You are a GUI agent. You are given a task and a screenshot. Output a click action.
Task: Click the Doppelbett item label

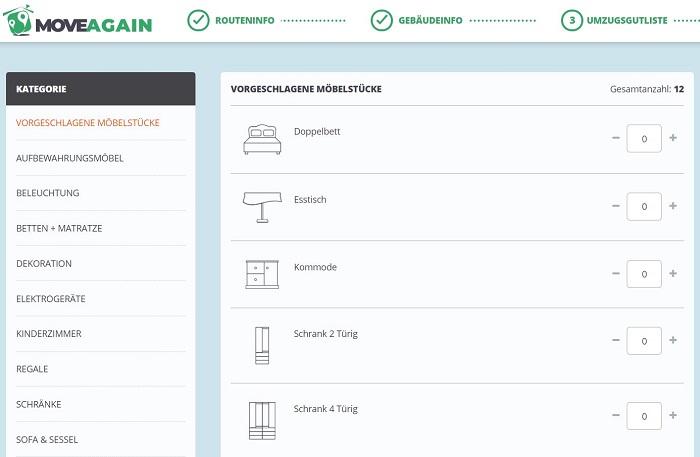click(317, 132)
